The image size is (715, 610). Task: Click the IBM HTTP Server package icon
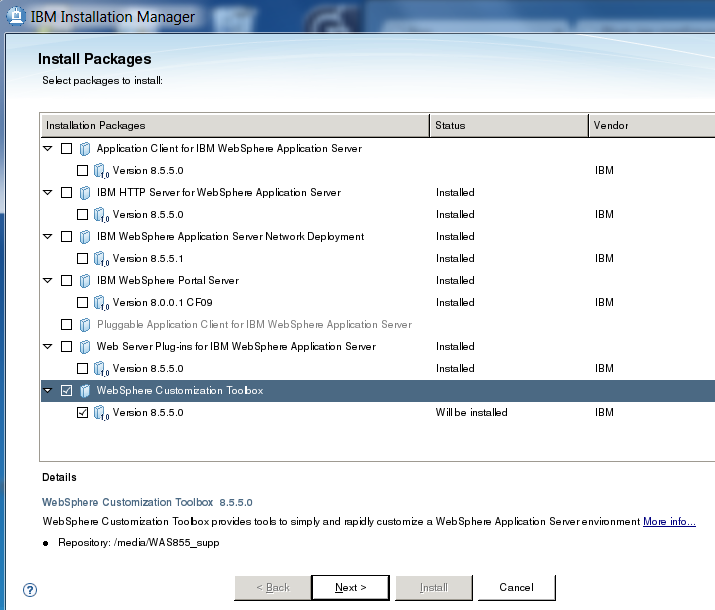coord(85,193)
